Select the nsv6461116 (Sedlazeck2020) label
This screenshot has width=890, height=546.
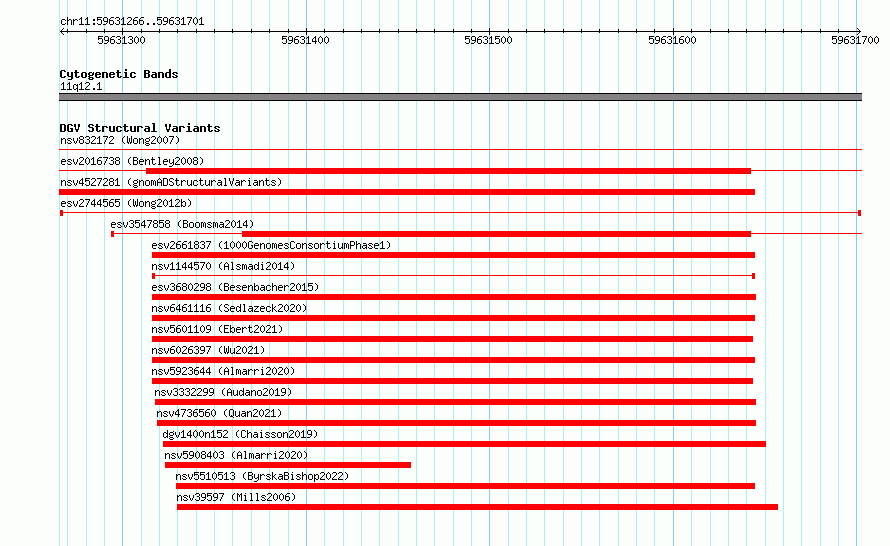(229, 308)
